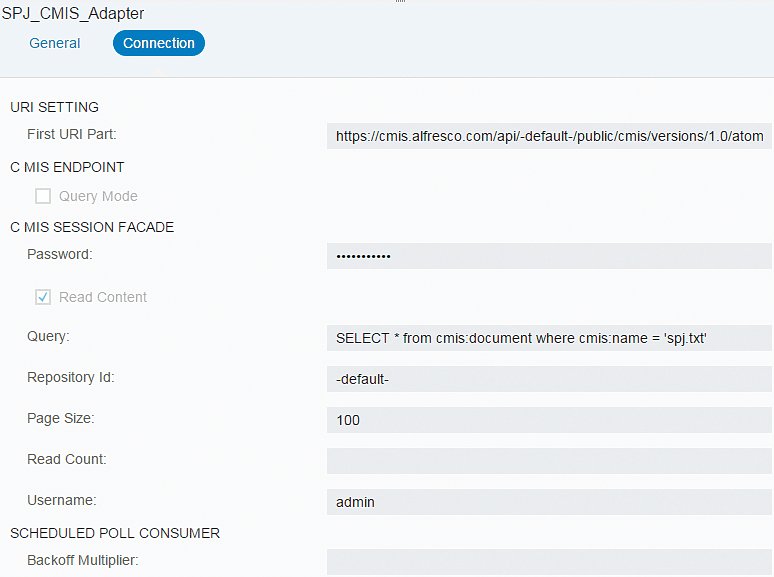Click the SCHEDULED POLL CONSUMER header
This screenshot has height=577, width=774.
[115, 533]
